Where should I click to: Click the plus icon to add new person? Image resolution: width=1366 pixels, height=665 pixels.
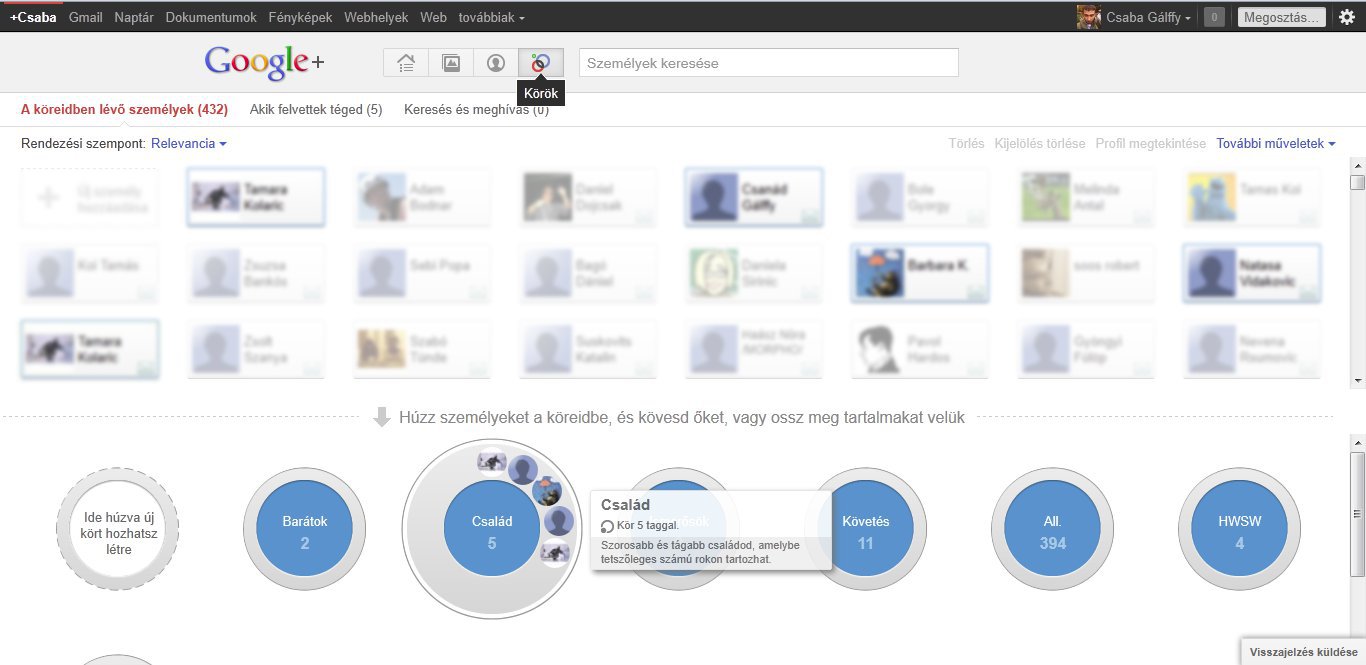coord(48,197)
